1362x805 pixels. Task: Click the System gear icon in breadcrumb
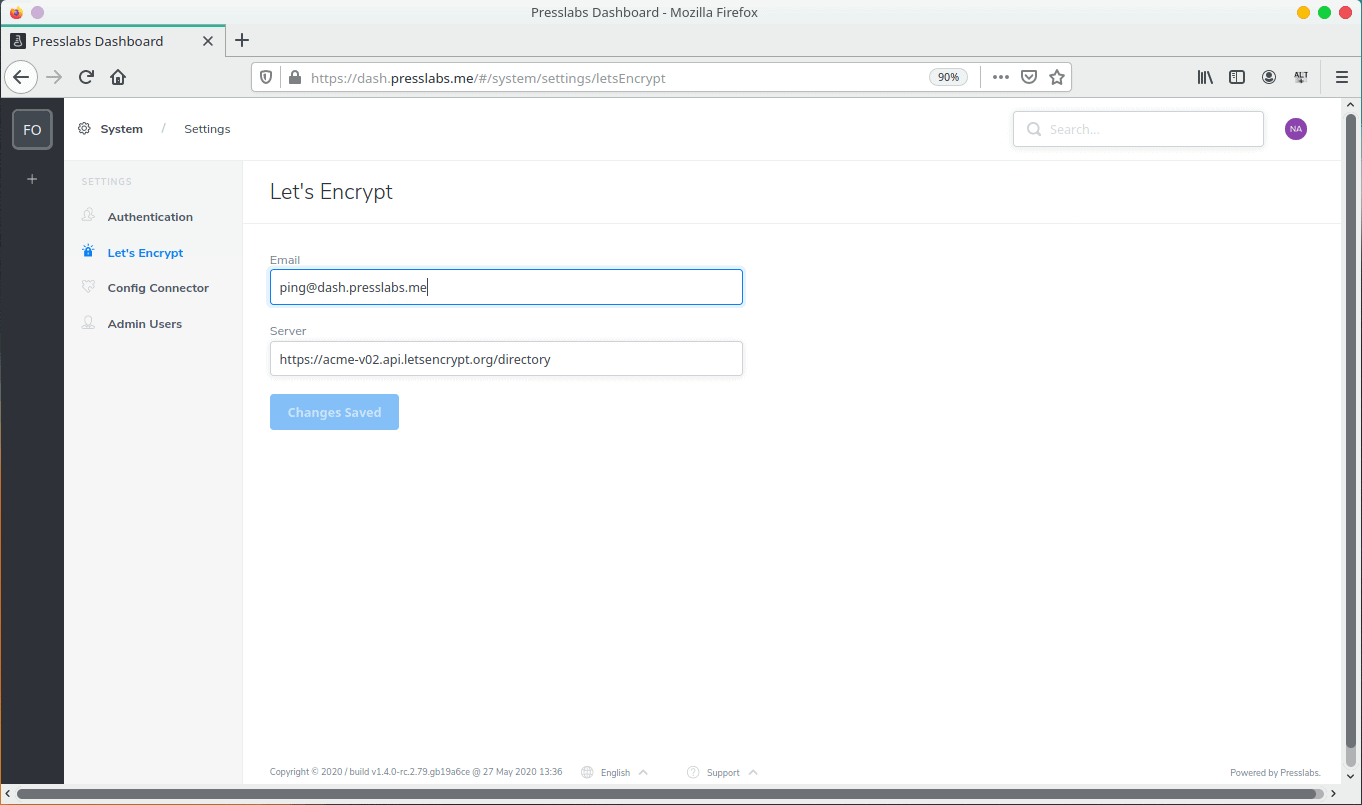tap(85, 129)
